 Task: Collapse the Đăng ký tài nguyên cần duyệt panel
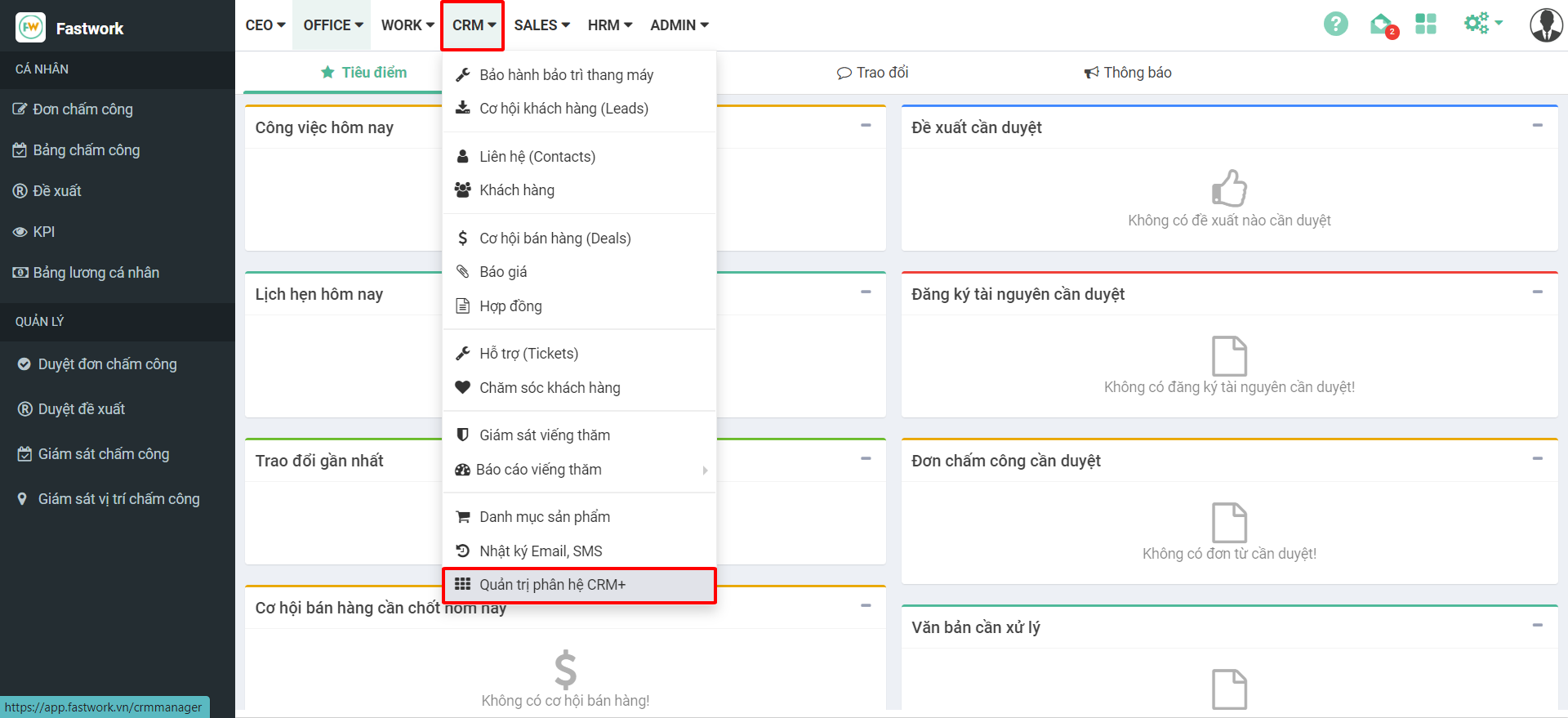pyautogui.click(x=1537, y=292)
